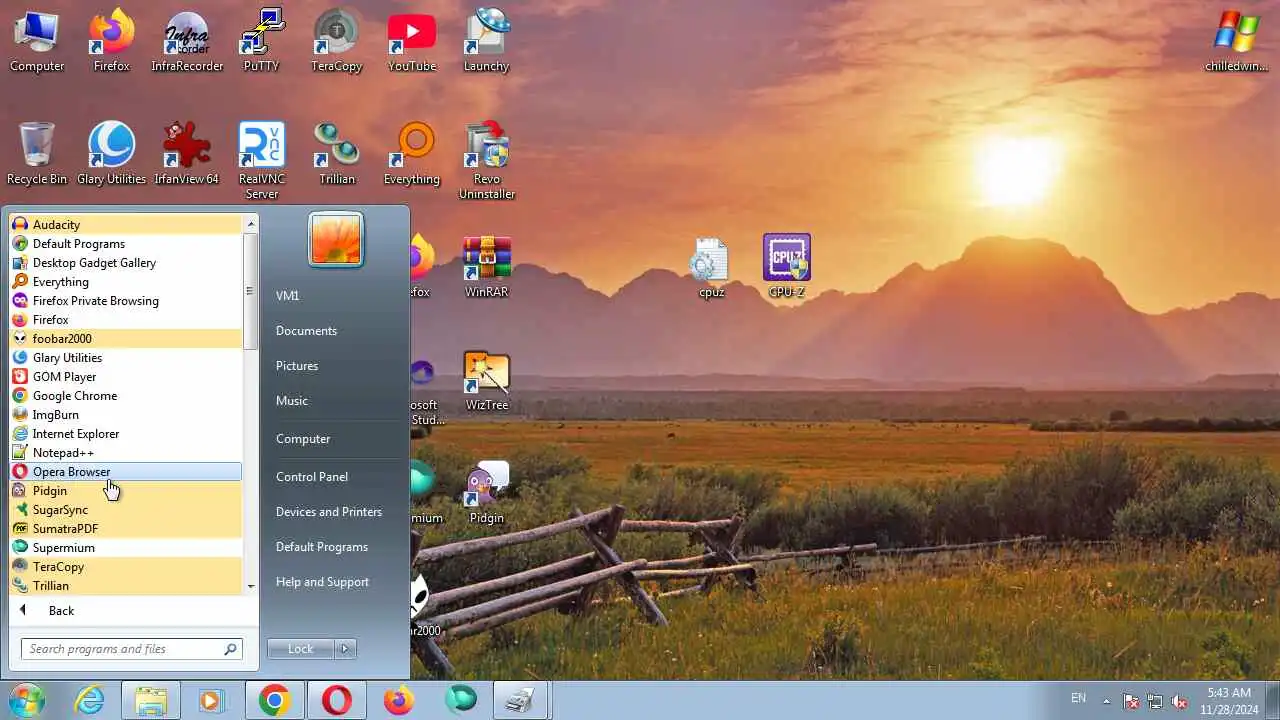The image size is (1280, 720).
Task: Open SugarSync from the programs list
Action: (x=126, y=509)
